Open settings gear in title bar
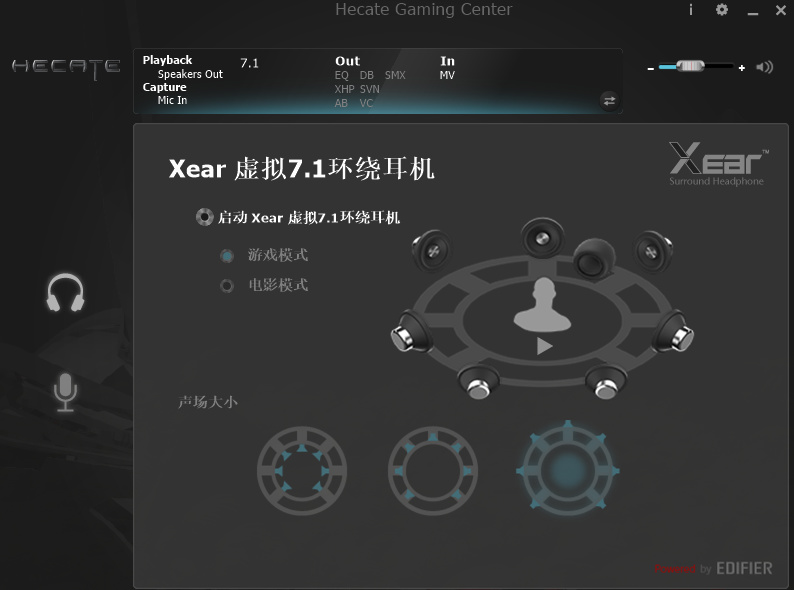This screenshot has height=590, width=794. [x=722, y=10]
